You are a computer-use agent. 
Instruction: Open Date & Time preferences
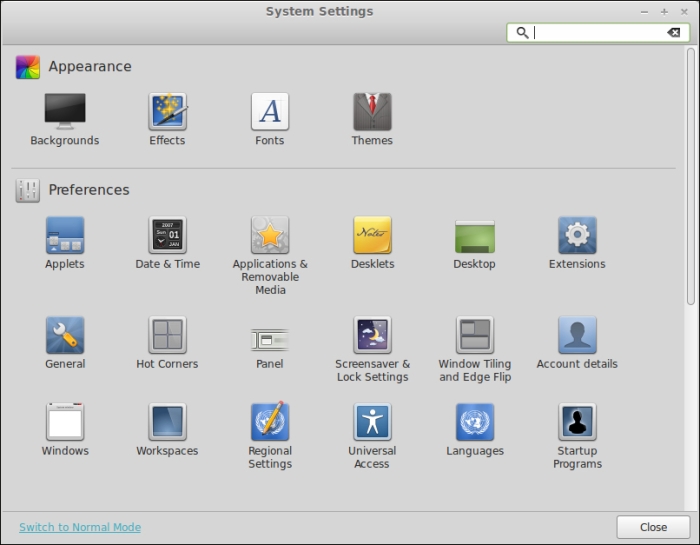coord(167,243)
